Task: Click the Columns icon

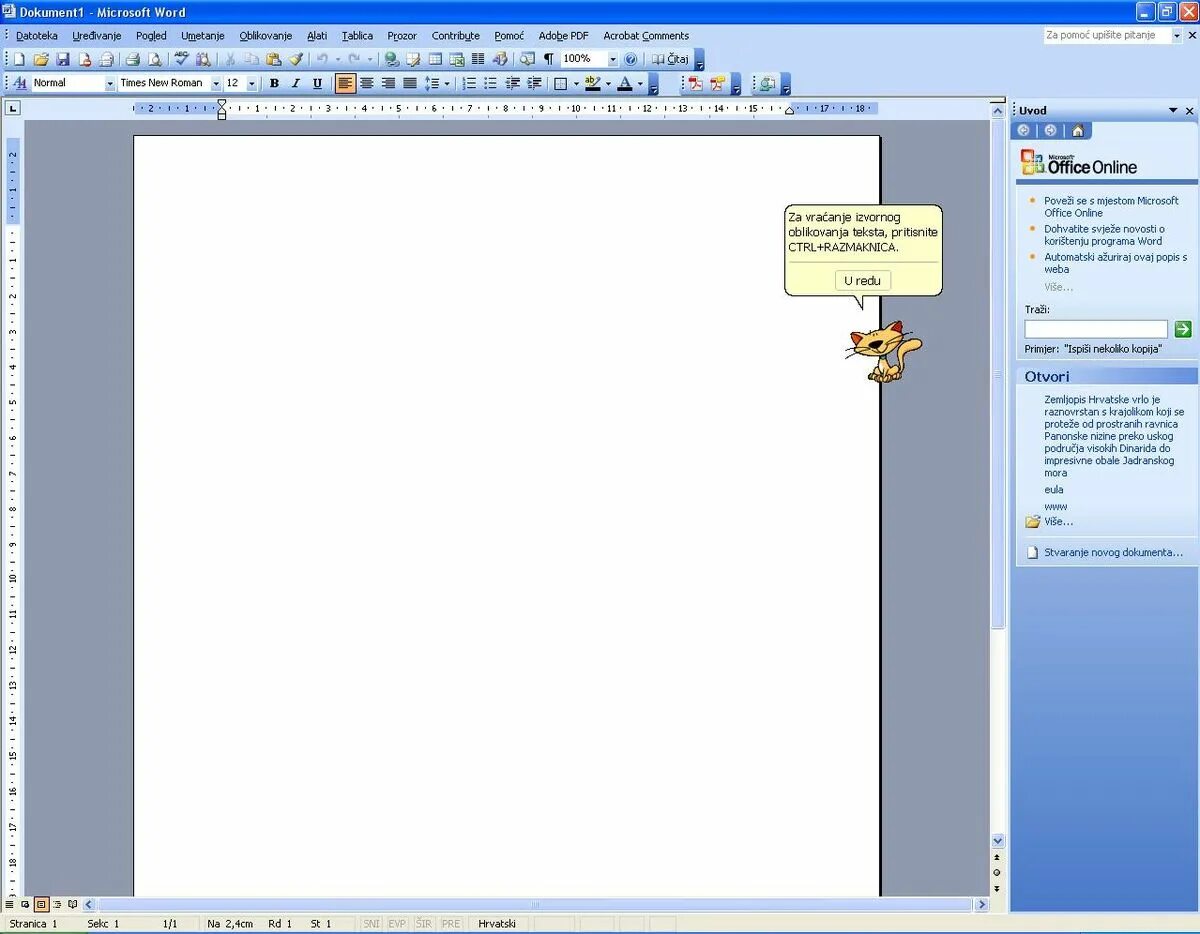Action: (478, 59)
